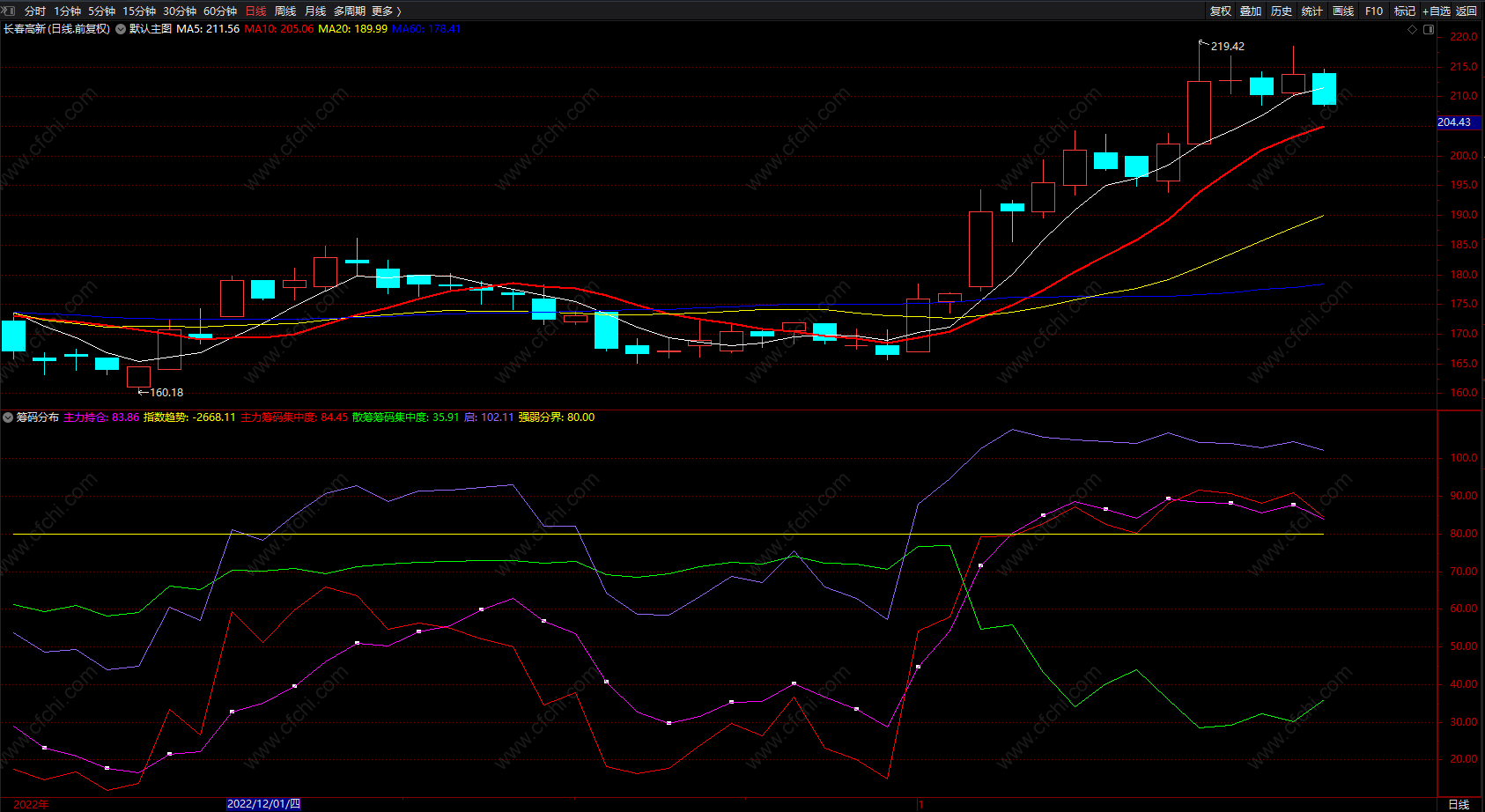Click the 2022/12/01 date marker on timeline

click(x=263, y=803)
